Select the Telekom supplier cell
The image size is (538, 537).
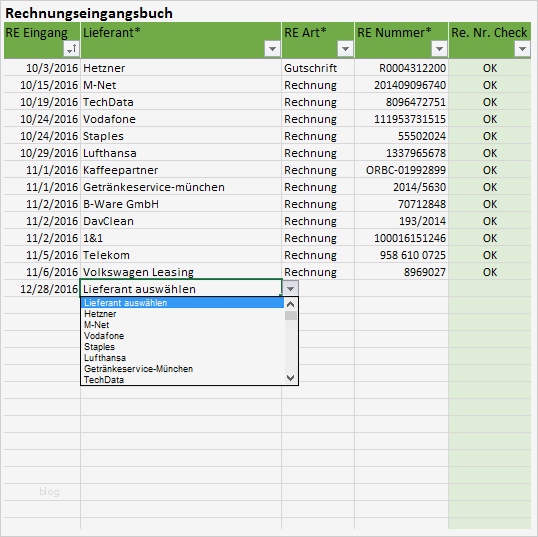click(x=181, y=255)
